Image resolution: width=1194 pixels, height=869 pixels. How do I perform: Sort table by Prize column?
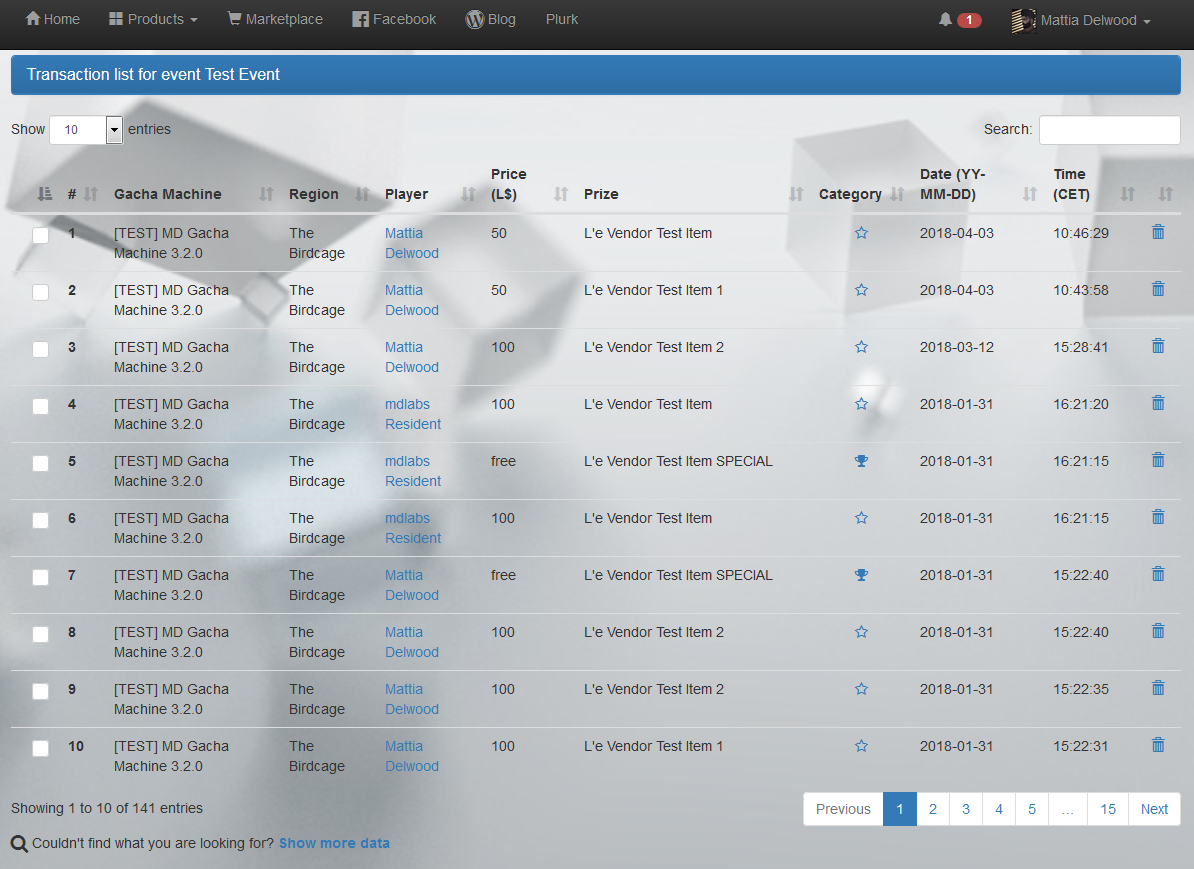pos(796,194)
